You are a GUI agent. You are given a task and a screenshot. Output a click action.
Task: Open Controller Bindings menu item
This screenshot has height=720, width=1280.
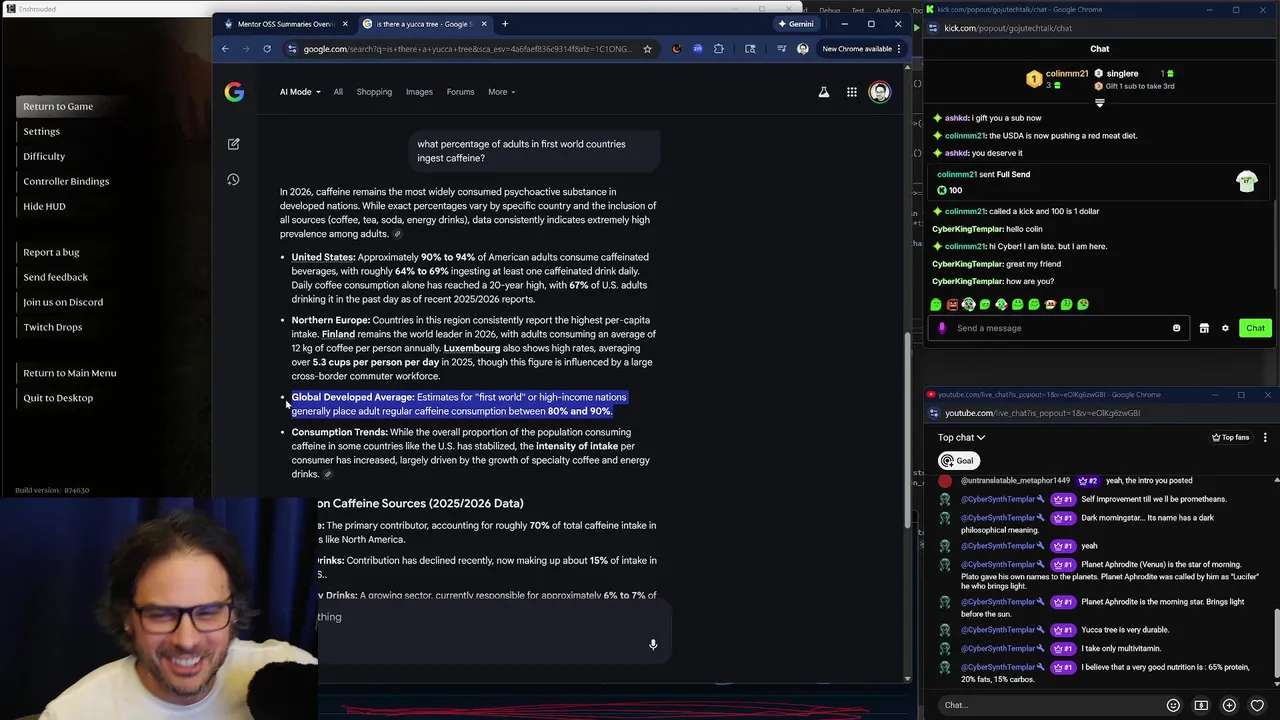(66, 181)
